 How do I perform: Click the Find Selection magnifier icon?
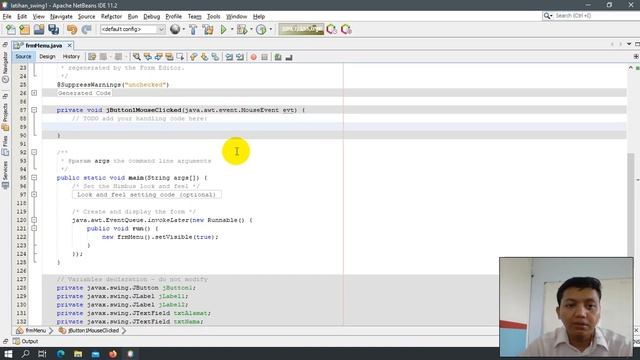(x=136, y=57)
